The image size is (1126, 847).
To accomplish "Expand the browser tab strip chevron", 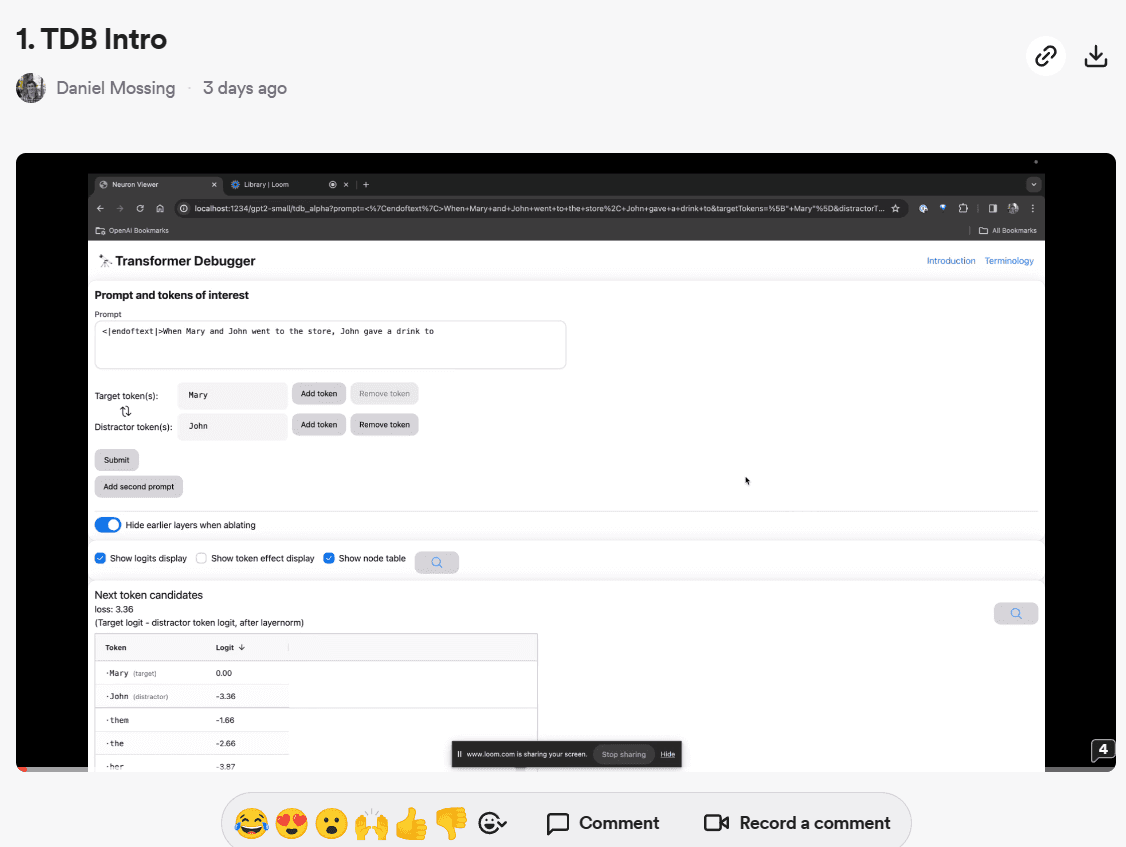I will pos(1033,184).
